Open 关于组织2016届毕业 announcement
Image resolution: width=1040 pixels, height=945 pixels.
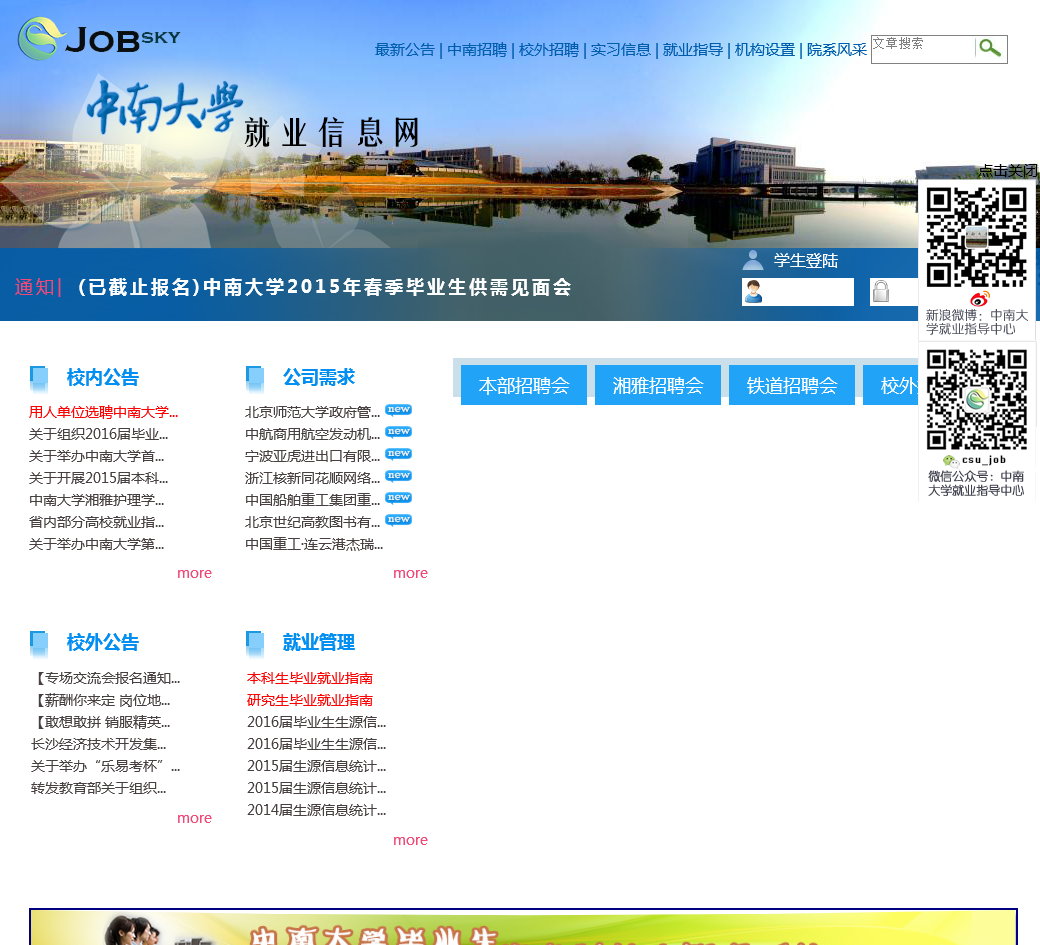coord(99,434)
